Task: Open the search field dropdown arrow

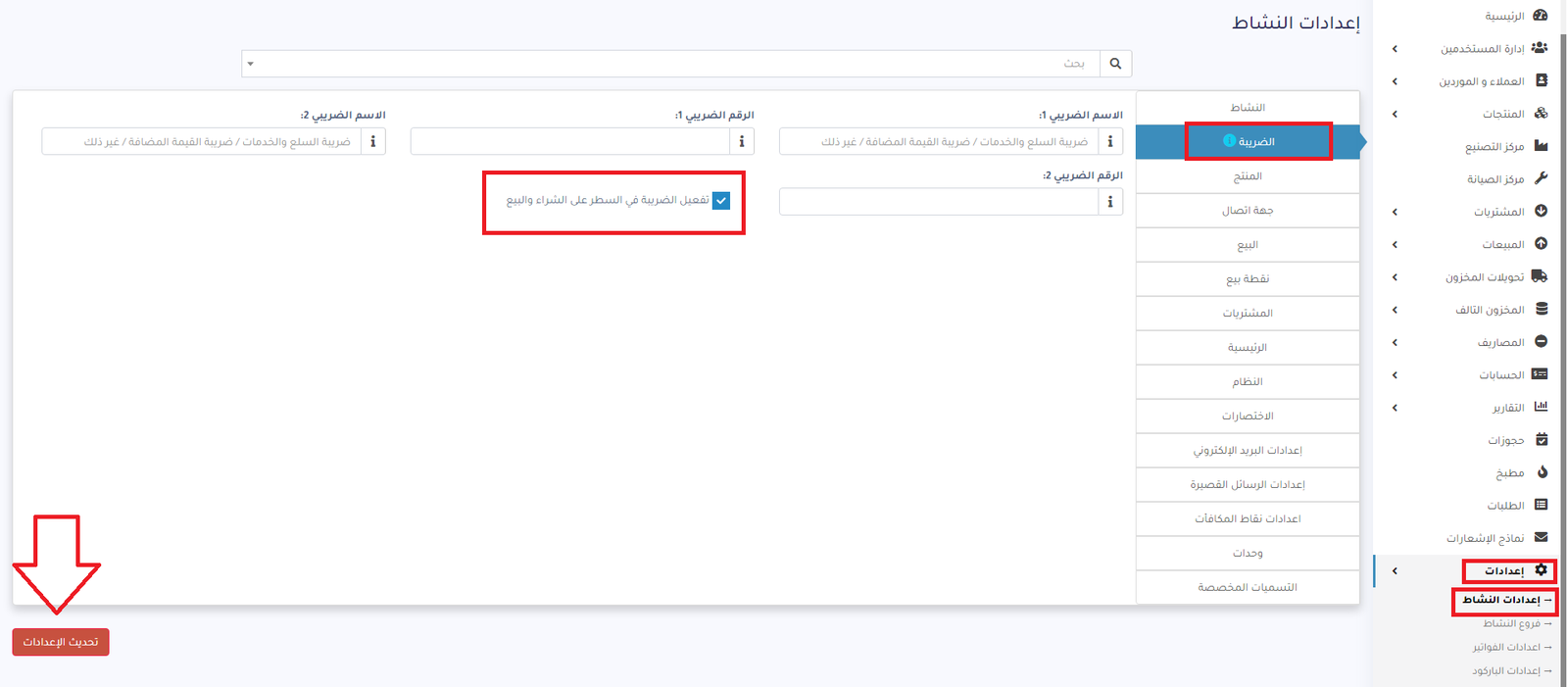Action: [x=251, y=64]
